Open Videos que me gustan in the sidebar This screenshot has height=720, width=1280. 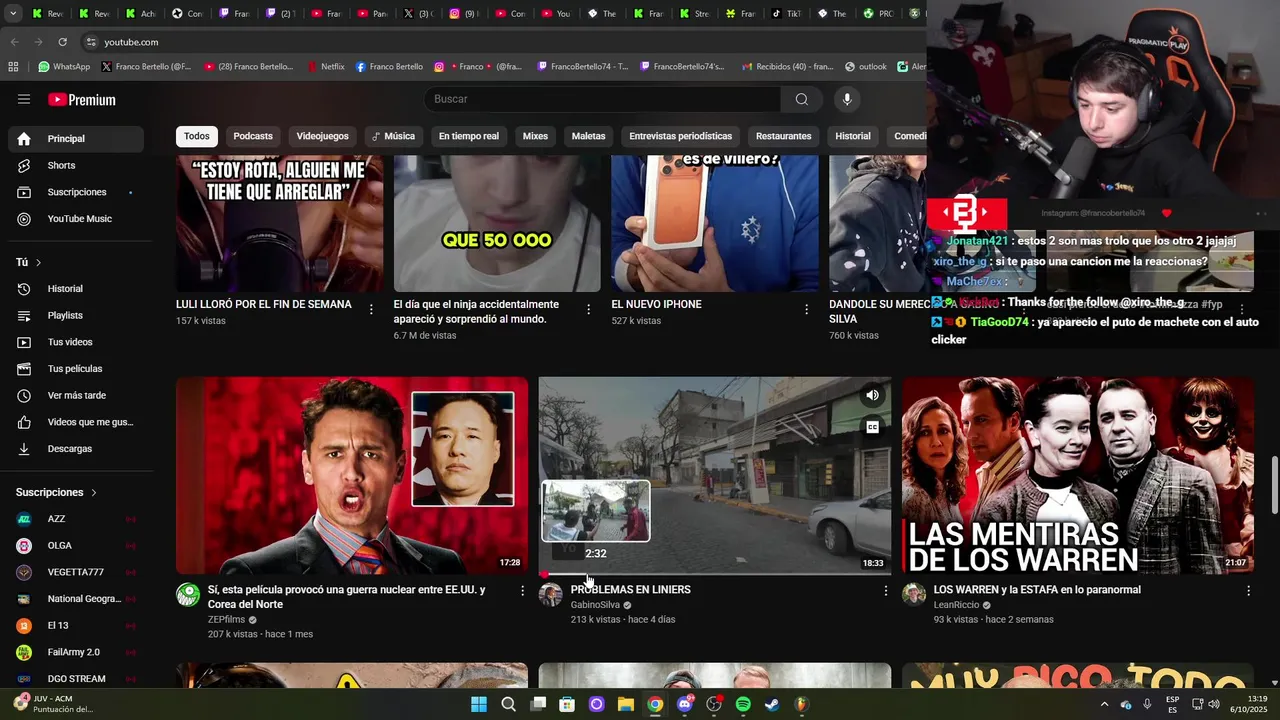76,422
